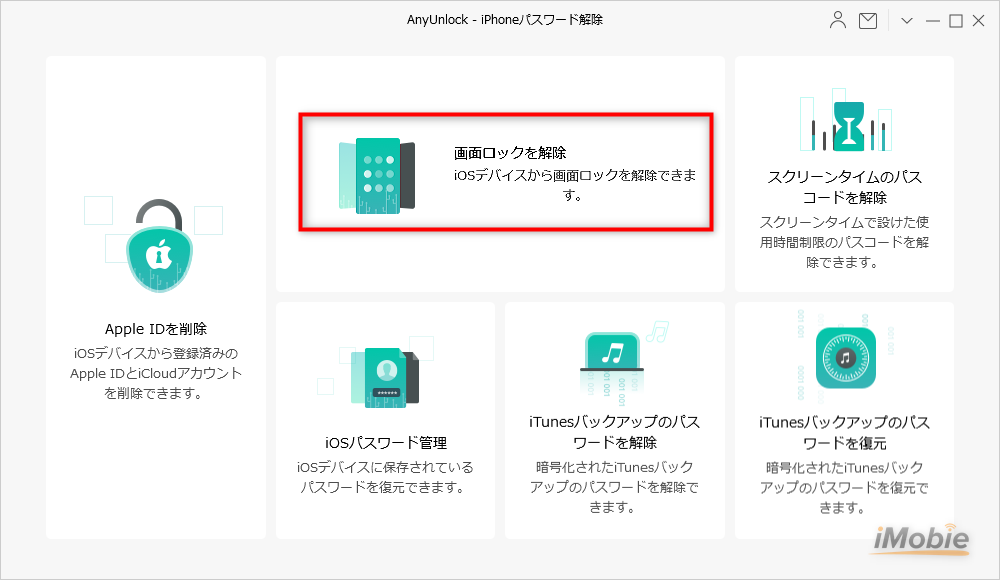Expand the title bar dropdown chevron
Viewport: 1000px width, 580px height.
pos(907,21)
